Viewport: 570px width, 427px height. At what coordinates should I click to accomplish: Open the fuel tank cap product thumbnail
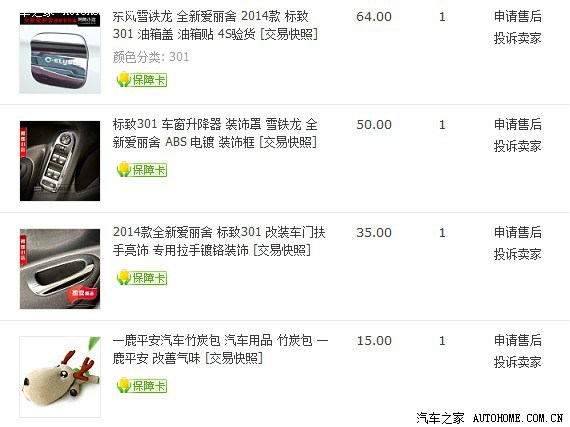point(60,53)
